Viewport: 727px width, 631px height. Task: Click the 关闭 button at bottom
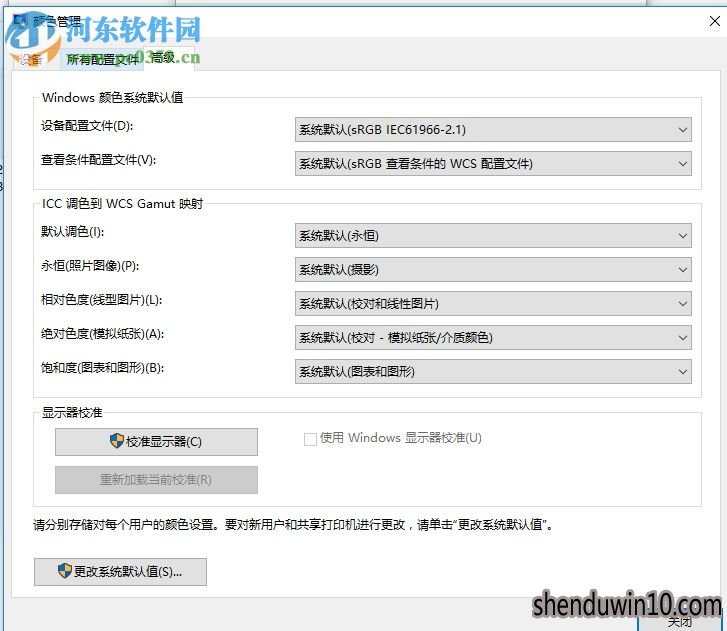[680, 621]
